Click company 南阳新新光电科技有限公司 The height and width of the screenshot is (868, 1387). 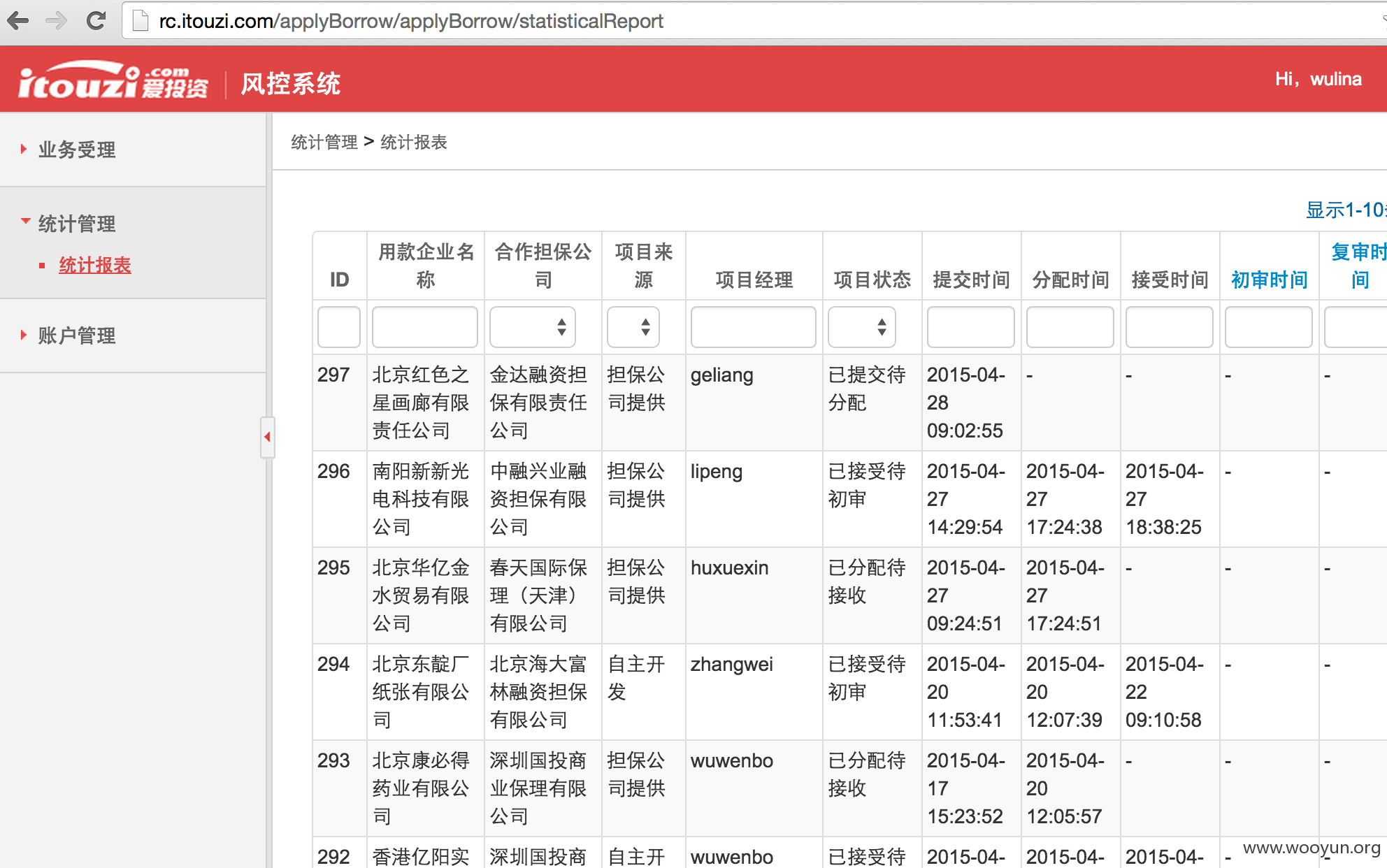click(421, 500)
